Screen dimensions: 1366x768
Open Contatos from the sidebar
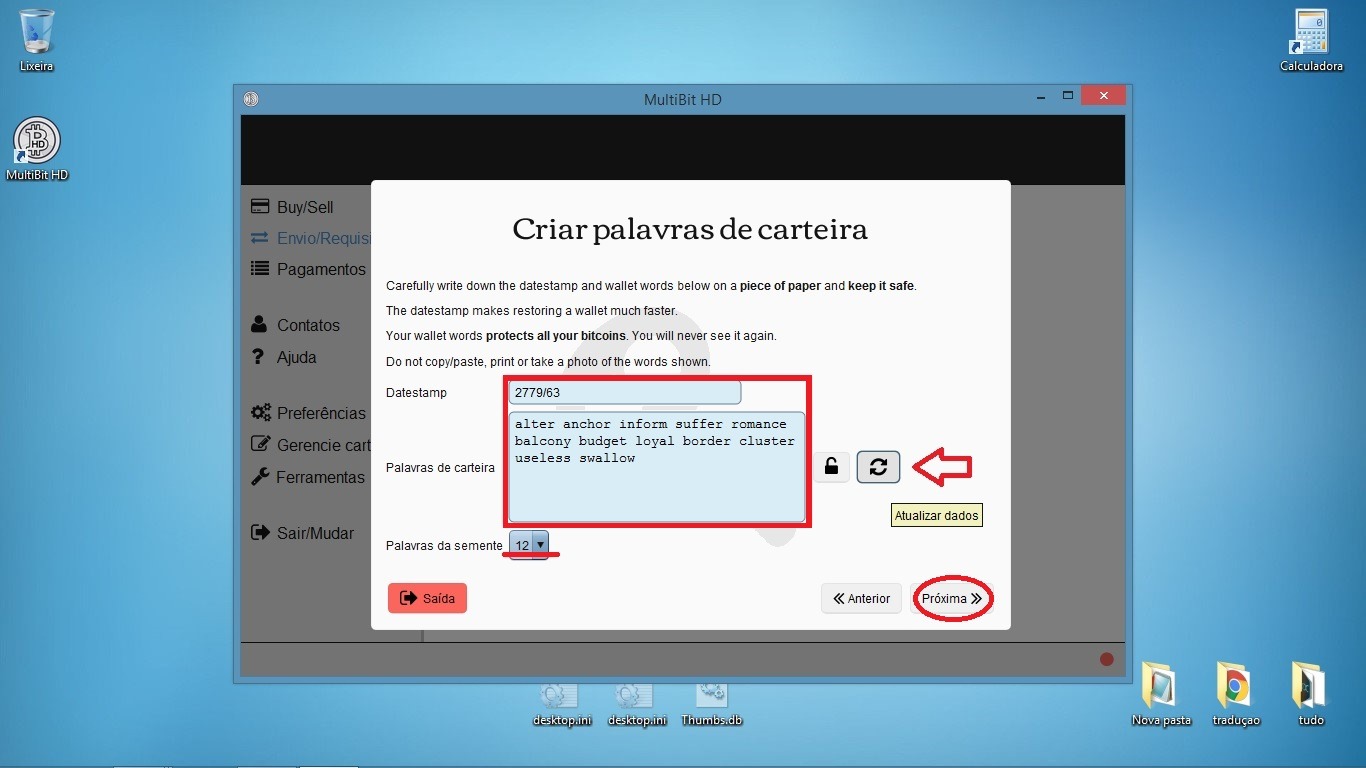point(308,325)
